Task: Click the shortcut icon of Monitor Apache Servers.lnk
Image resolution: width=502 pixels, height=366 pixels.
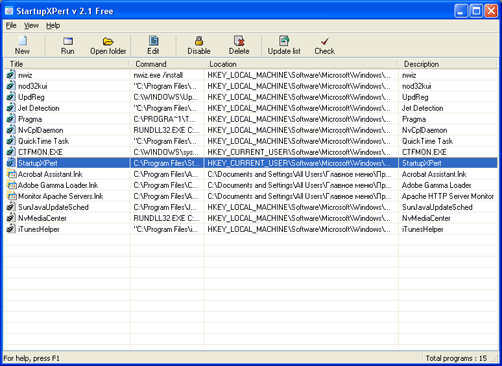Action: coord(11,196)
